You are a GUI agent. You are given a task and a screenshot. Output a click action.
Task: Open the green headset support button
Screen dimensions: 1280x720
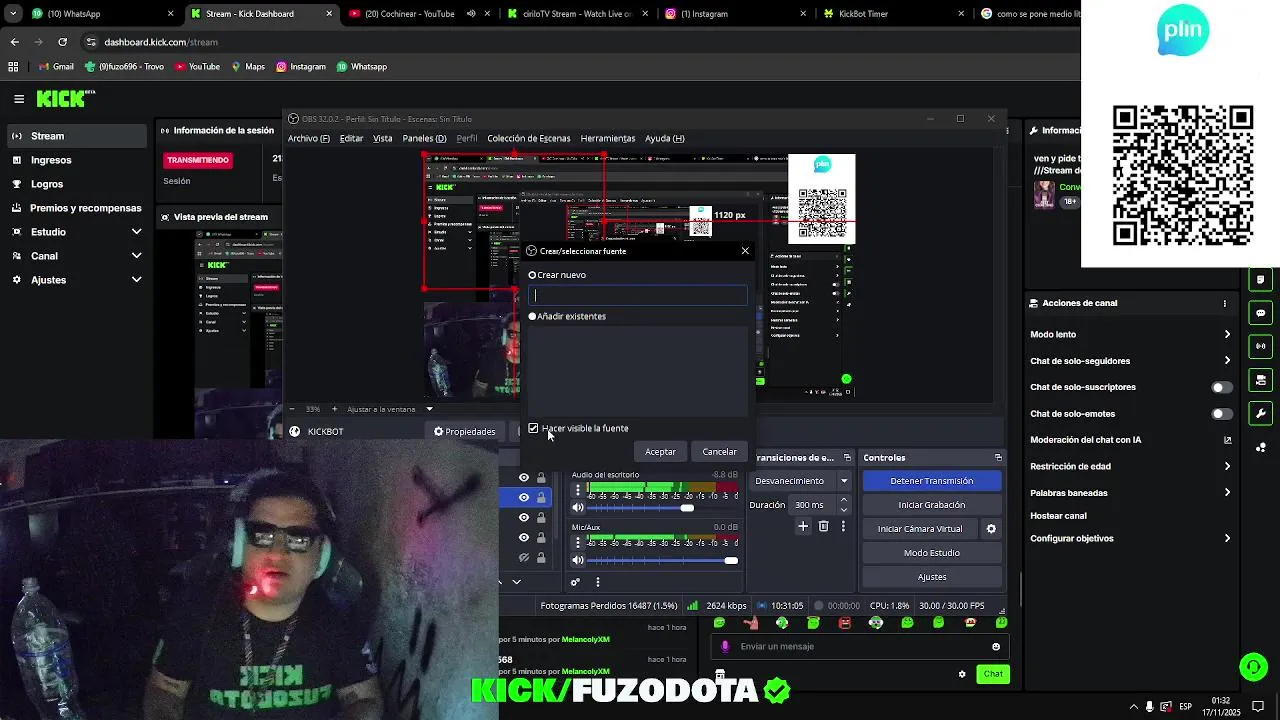[x=1253, y=666]
